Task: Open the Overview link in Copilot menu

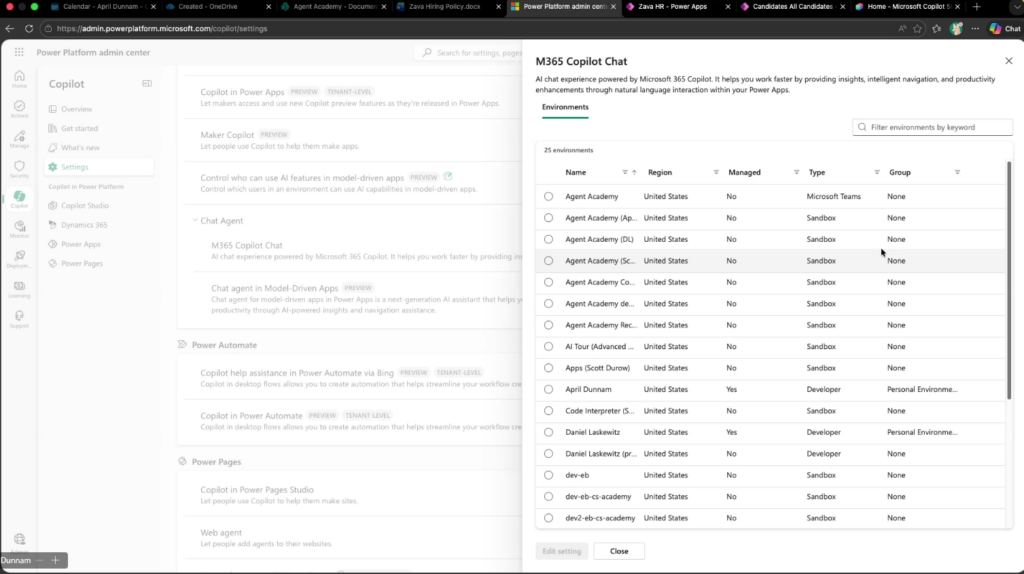Action: point(76,109)
